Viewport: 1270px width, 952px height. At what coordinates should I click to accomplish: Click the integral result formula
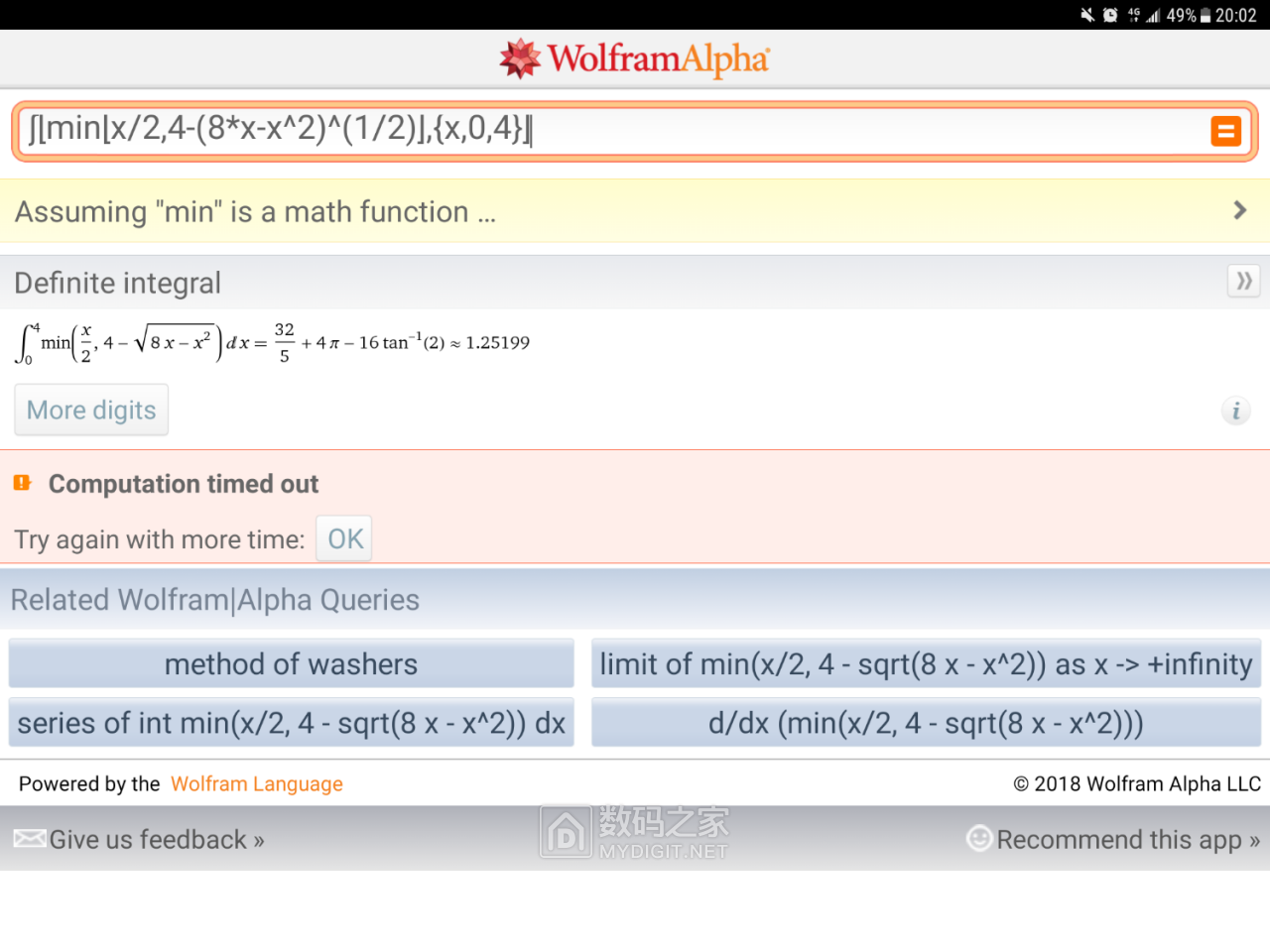273,343
